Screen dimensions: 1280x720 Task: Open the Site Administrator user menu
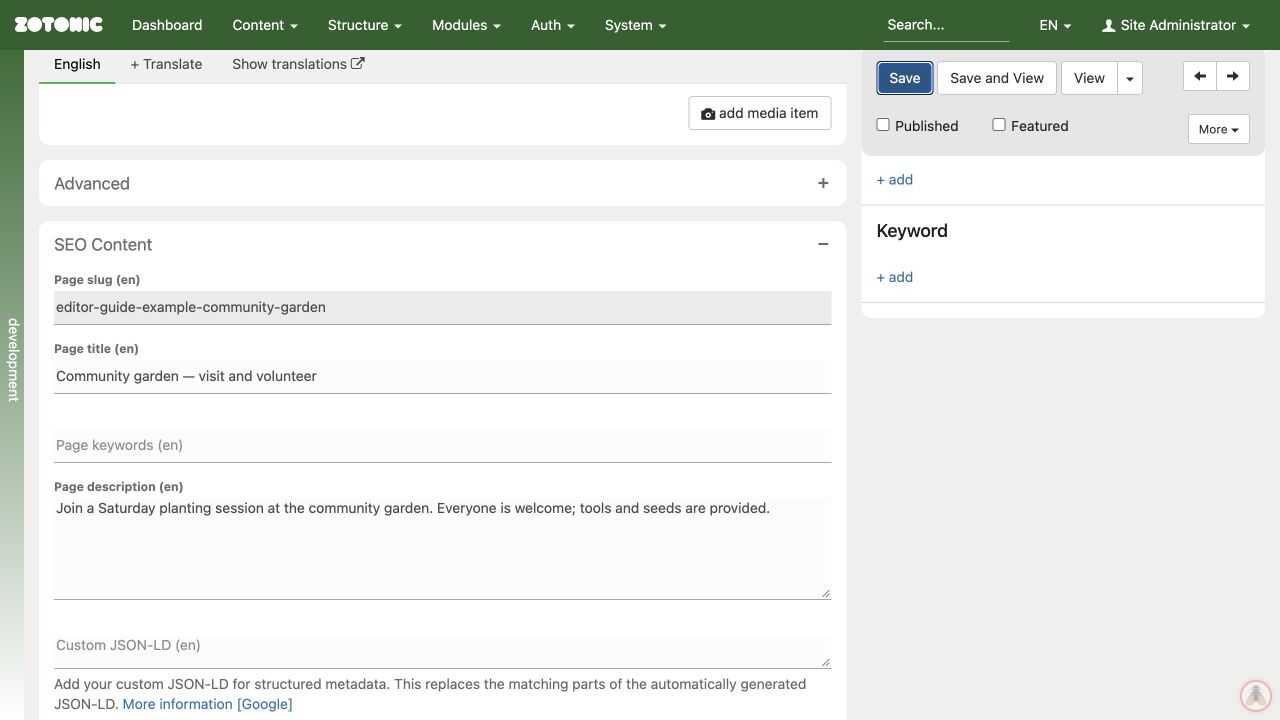[1176, 25]
